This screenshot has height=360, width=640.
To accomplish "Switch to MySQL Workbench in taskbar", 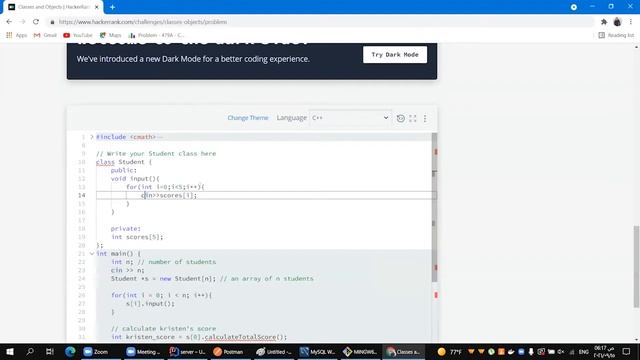I will coord(318,351).
